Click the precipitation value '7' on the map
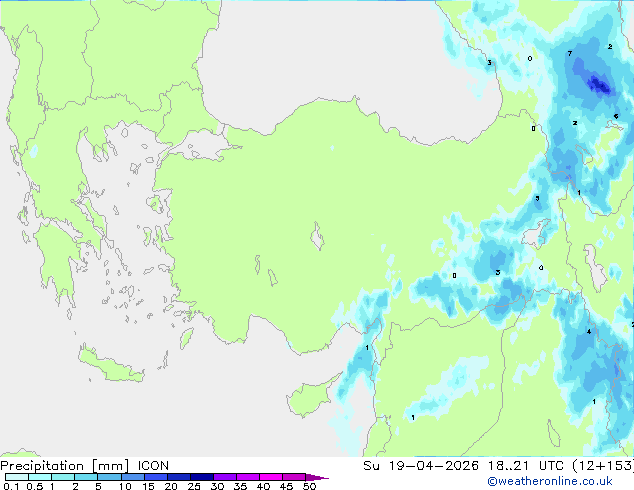634x490 pixels. pos(570,53)
